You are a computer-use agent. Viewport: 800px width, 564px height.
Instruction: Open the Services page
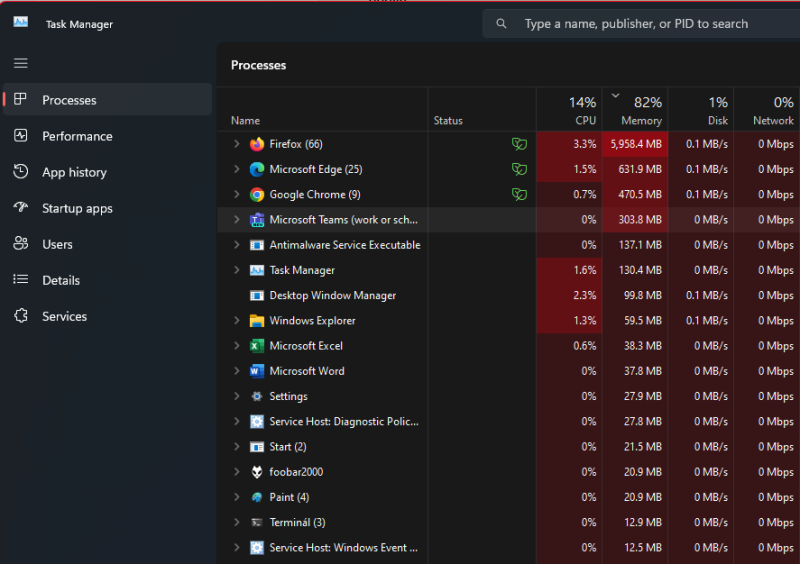pyautogui.click(x=108, y=316)
